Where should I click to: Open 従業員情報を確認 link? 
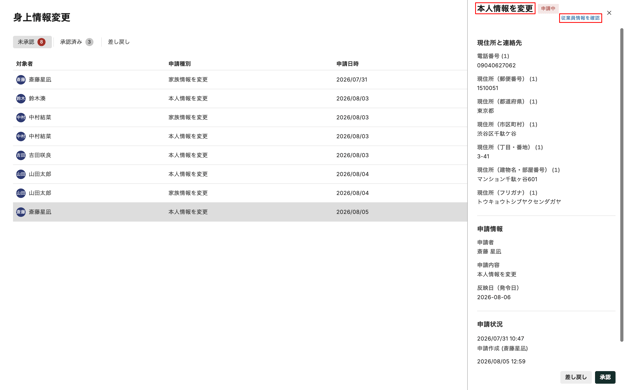580,18
